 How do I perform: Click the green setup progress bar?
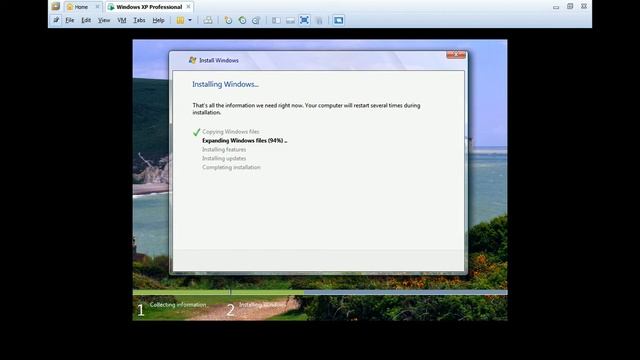(218, 292)
